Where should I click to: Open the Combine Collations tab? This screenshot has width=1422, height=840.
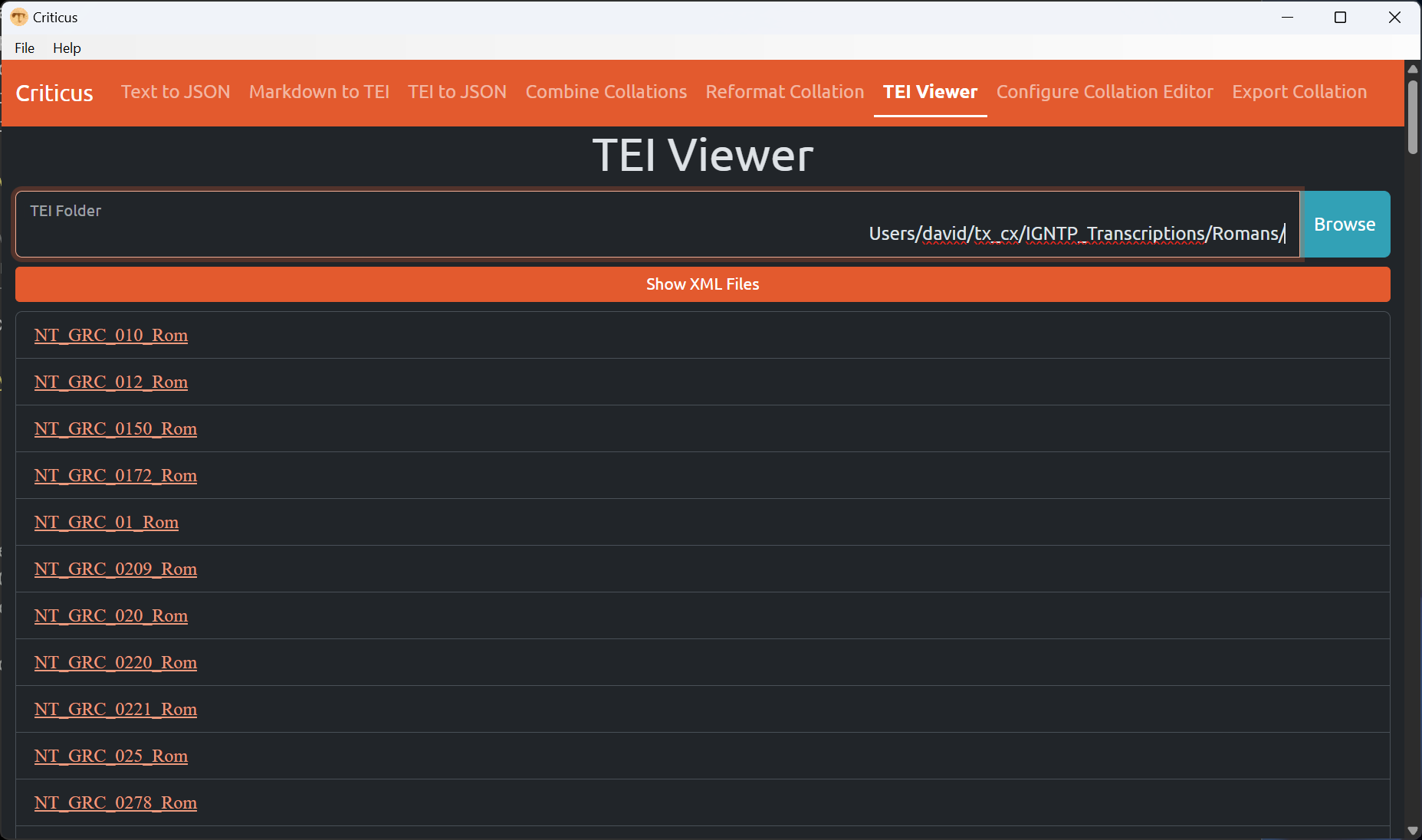pos(606,92)
